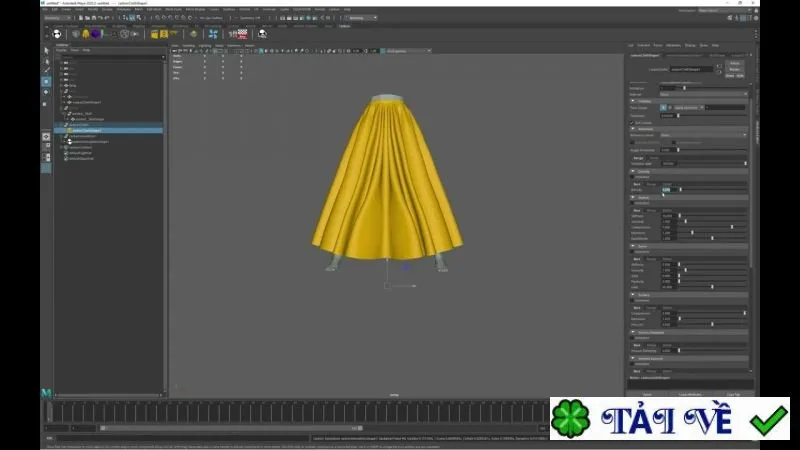Click the Focus button in Attribute Editor

[x=734, y=63]
